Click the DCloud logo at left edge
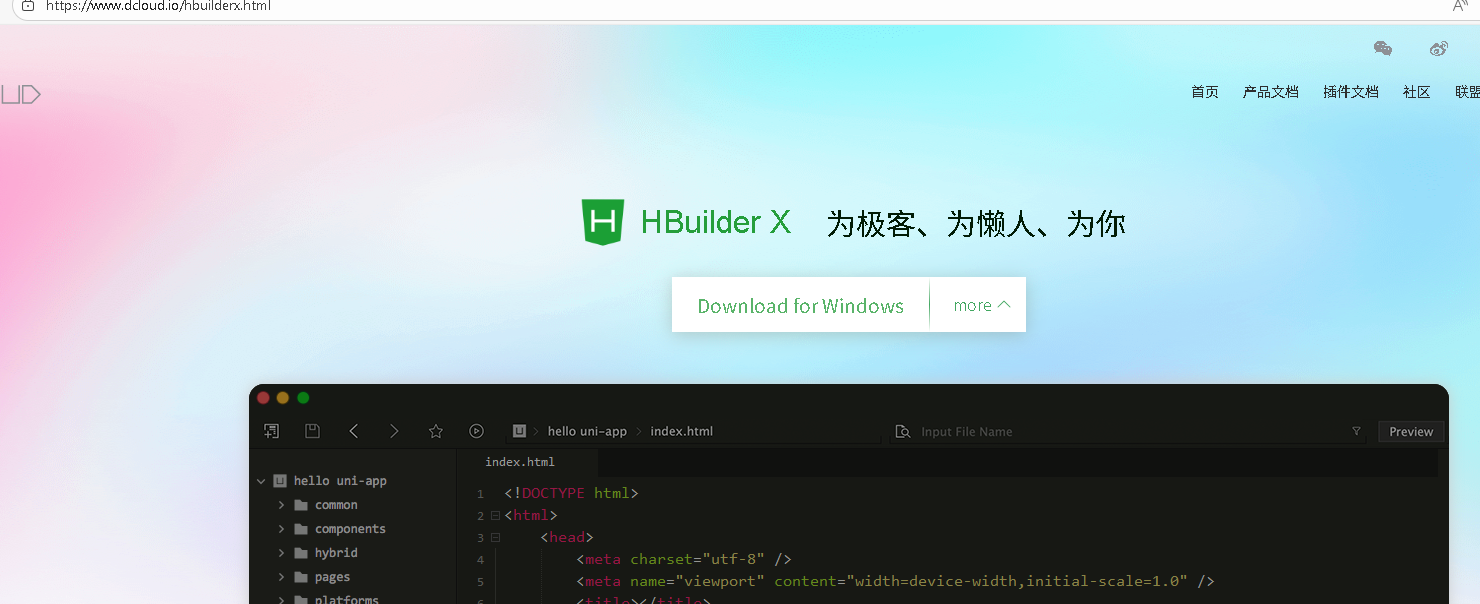1480x604 pixels. coord(20,95)
